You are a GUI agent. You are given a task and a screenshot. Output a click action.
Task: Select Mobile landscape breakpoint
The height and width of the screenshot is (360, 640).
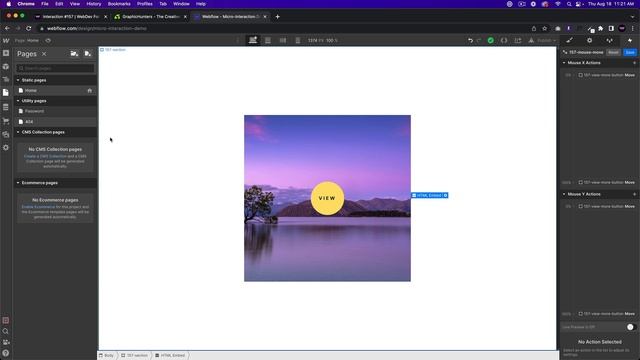[x=283, y=40]
